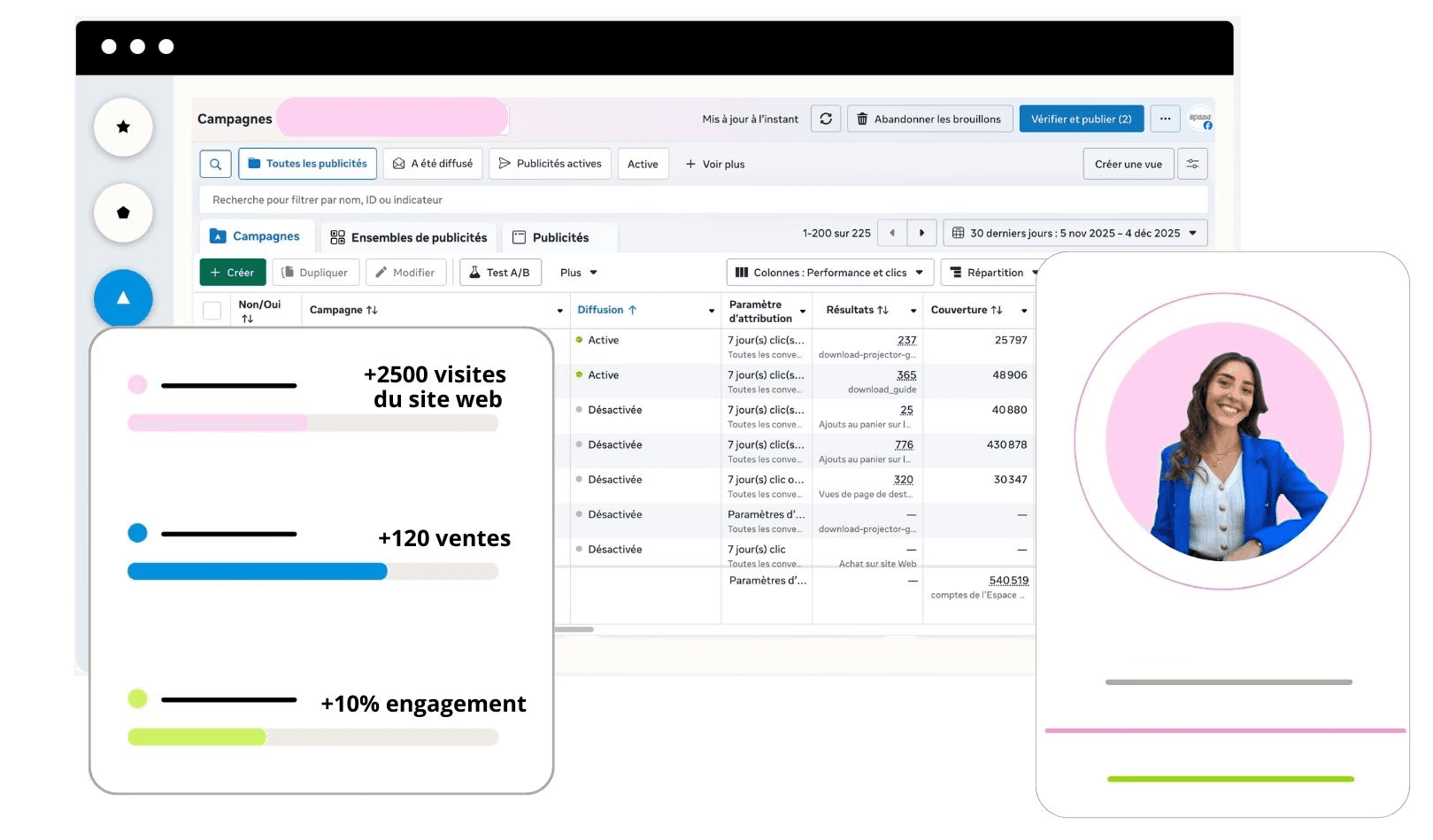Click Abandonner les brouillons button
1433x840 pixels.
click(930, 119)
